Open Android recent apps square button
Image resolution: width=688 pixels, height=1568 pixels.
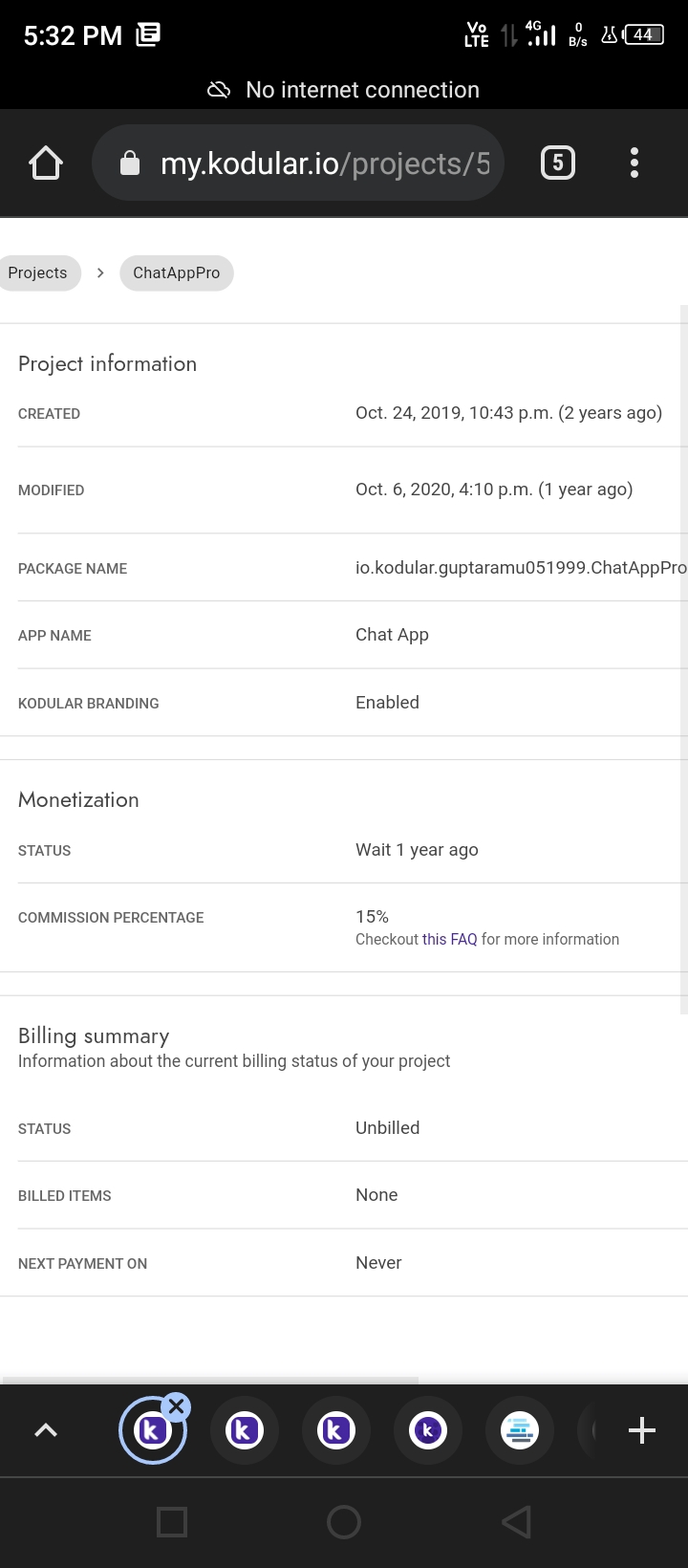[x=172, y=1521]
